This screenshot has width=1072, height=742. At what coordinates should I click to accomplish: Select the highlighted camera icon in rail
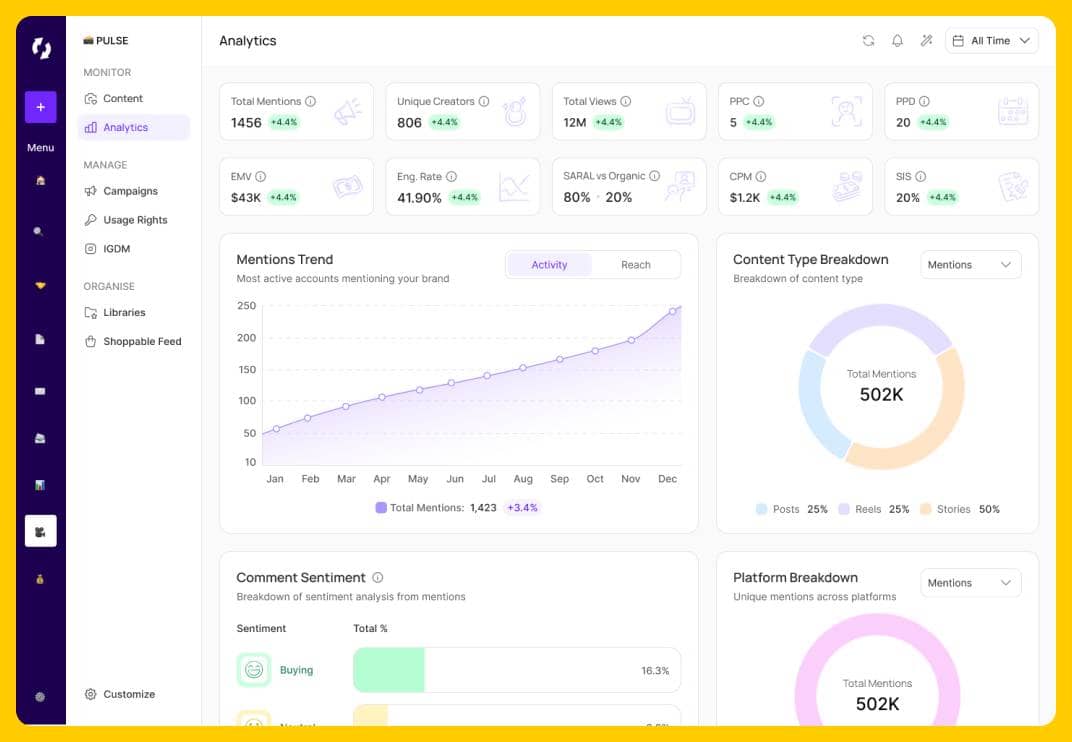click(x=40, y=531)
